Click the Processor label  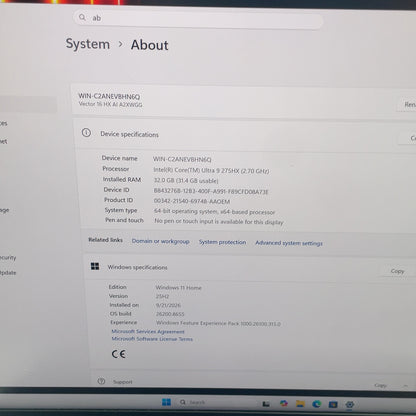point(115,169)
